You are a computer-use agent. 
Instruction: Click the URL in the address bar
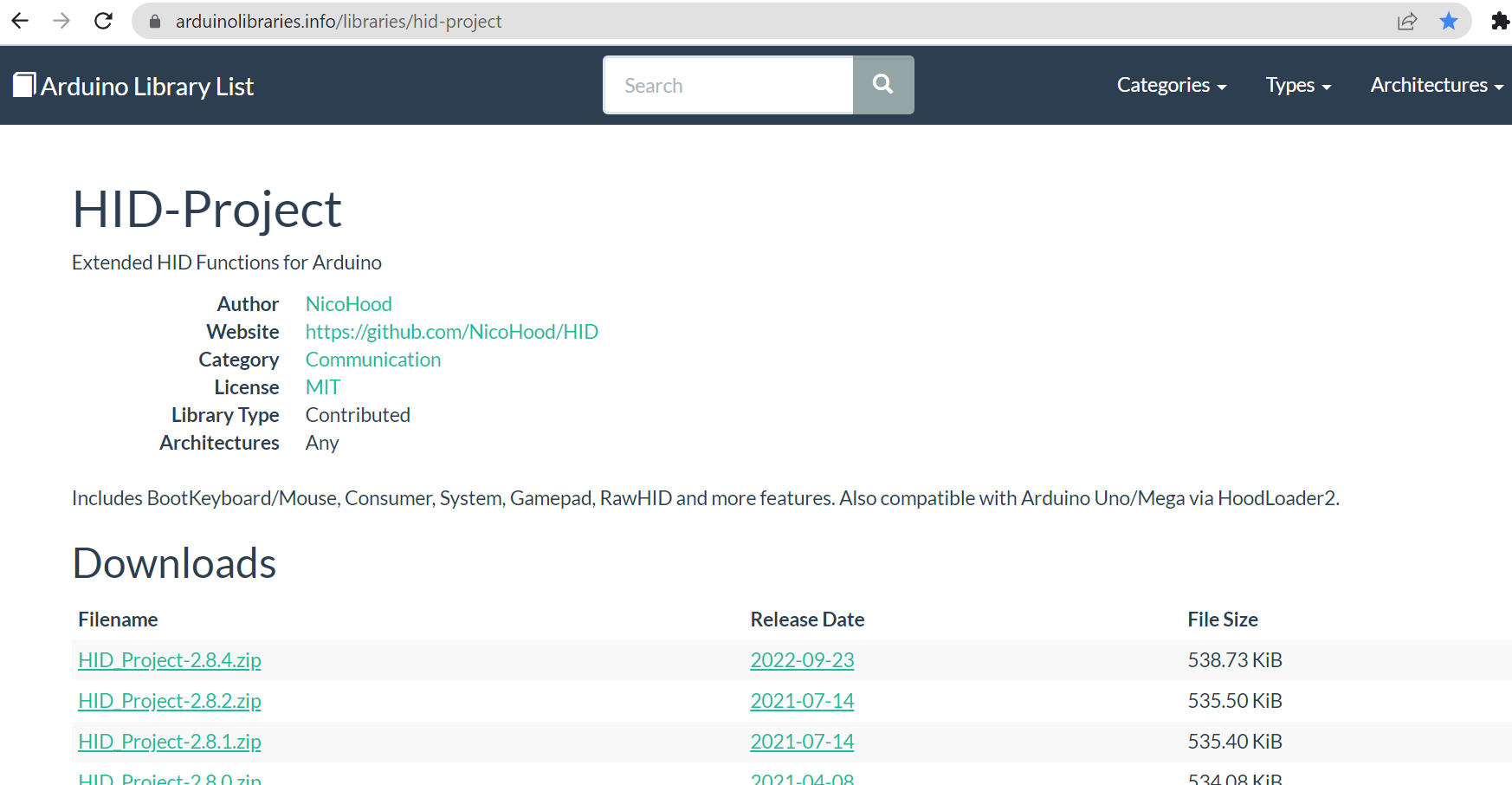pos(339,21)
